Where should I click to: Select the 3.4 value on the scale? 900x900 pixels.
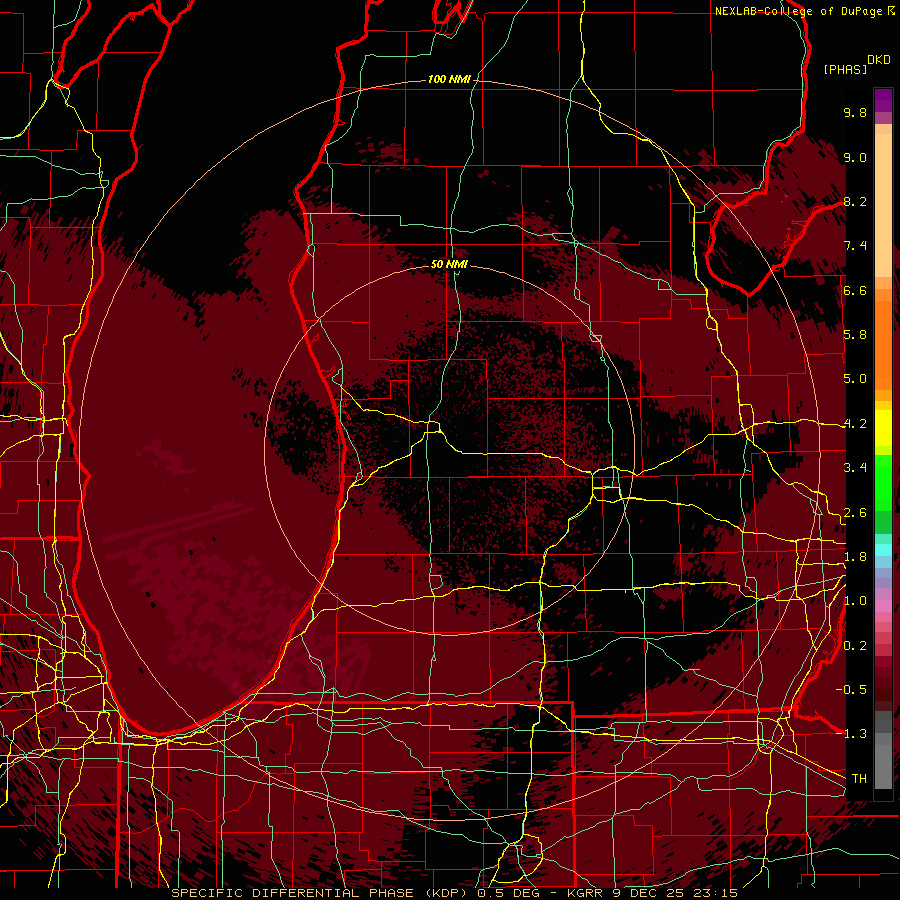[x=855, y=468]
